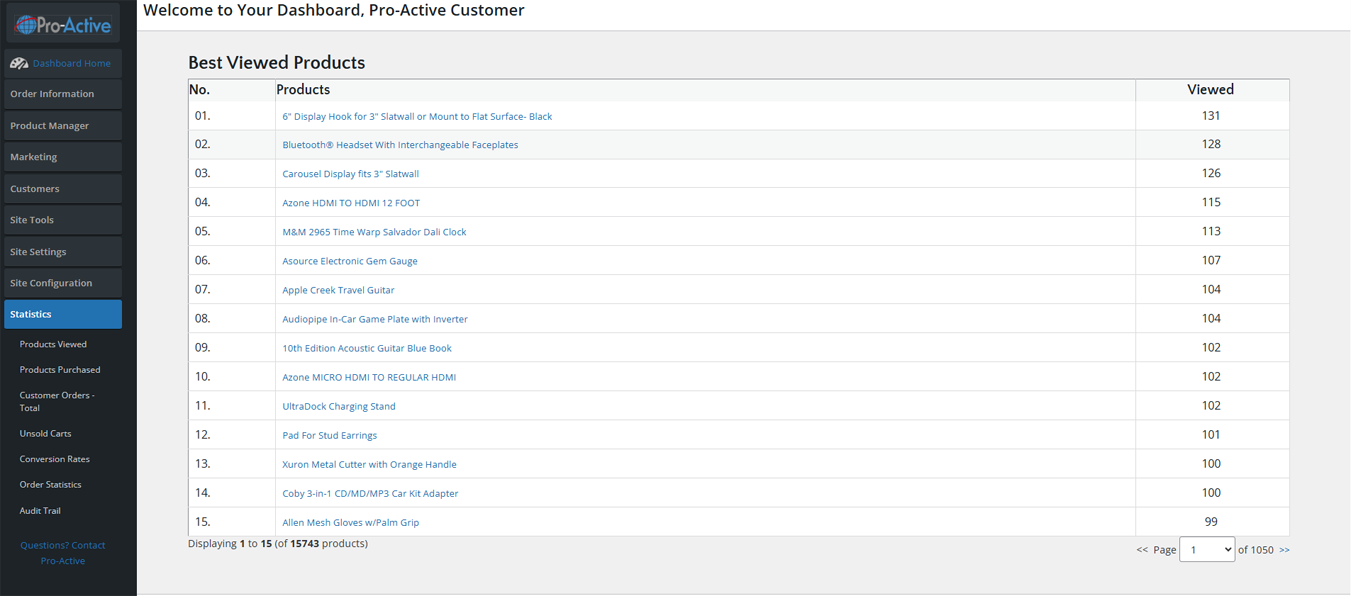Viewport: 1351px width, 596px height.
Task: Open Asource Electronic Gem Gauge product
Action: click(x=350, y=261)
